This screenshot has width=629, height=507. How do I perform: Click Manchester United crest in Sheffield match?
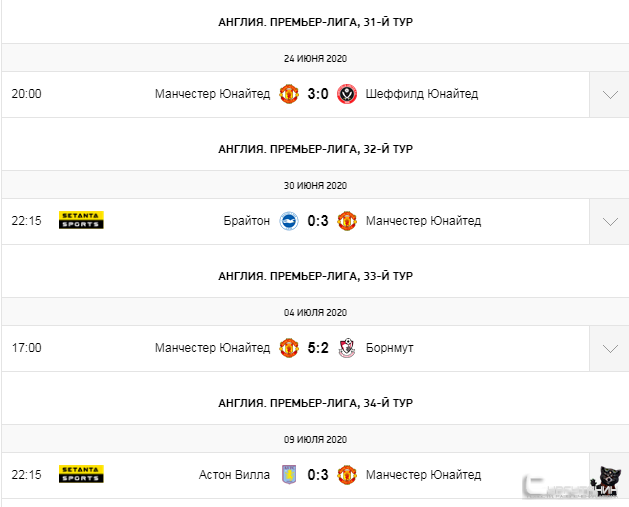click(x=289, y=94)
